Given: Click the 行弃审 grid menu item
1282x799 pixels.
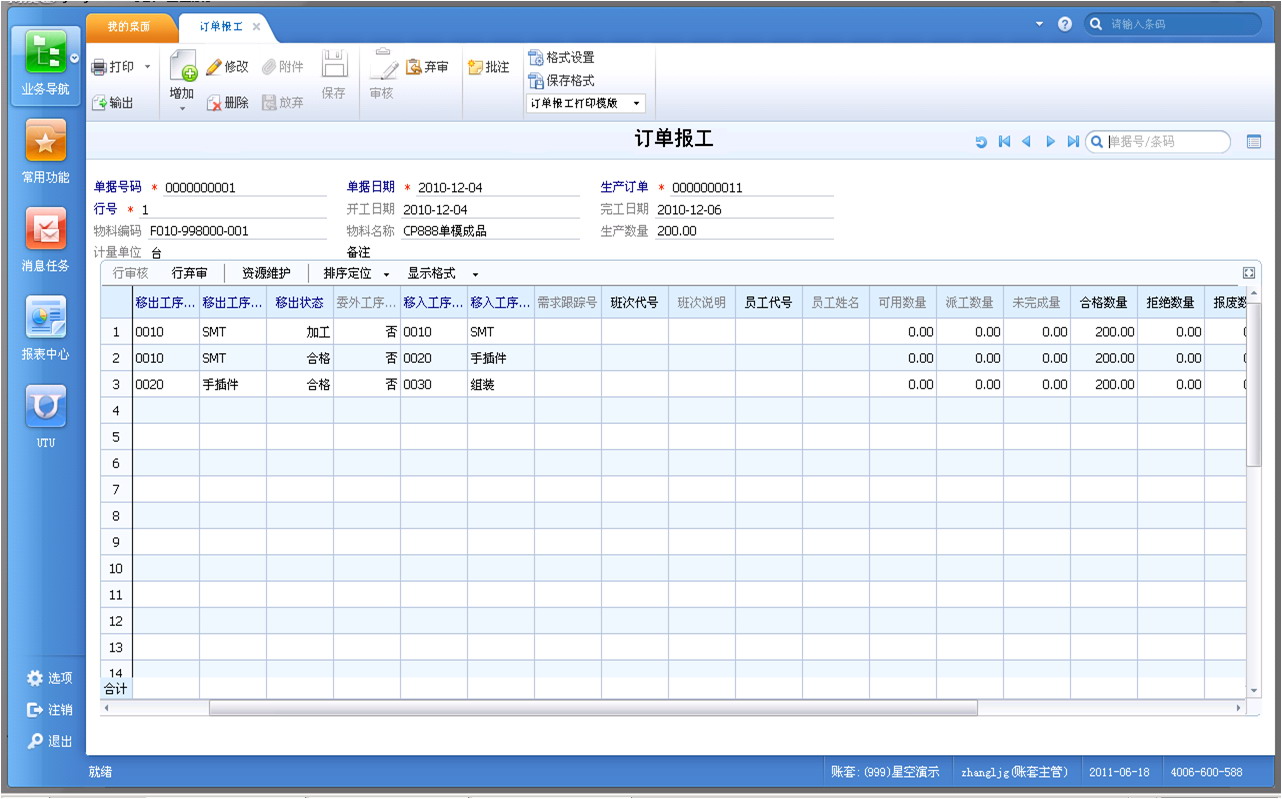Looking at the screenshot, I should (190, 273).
